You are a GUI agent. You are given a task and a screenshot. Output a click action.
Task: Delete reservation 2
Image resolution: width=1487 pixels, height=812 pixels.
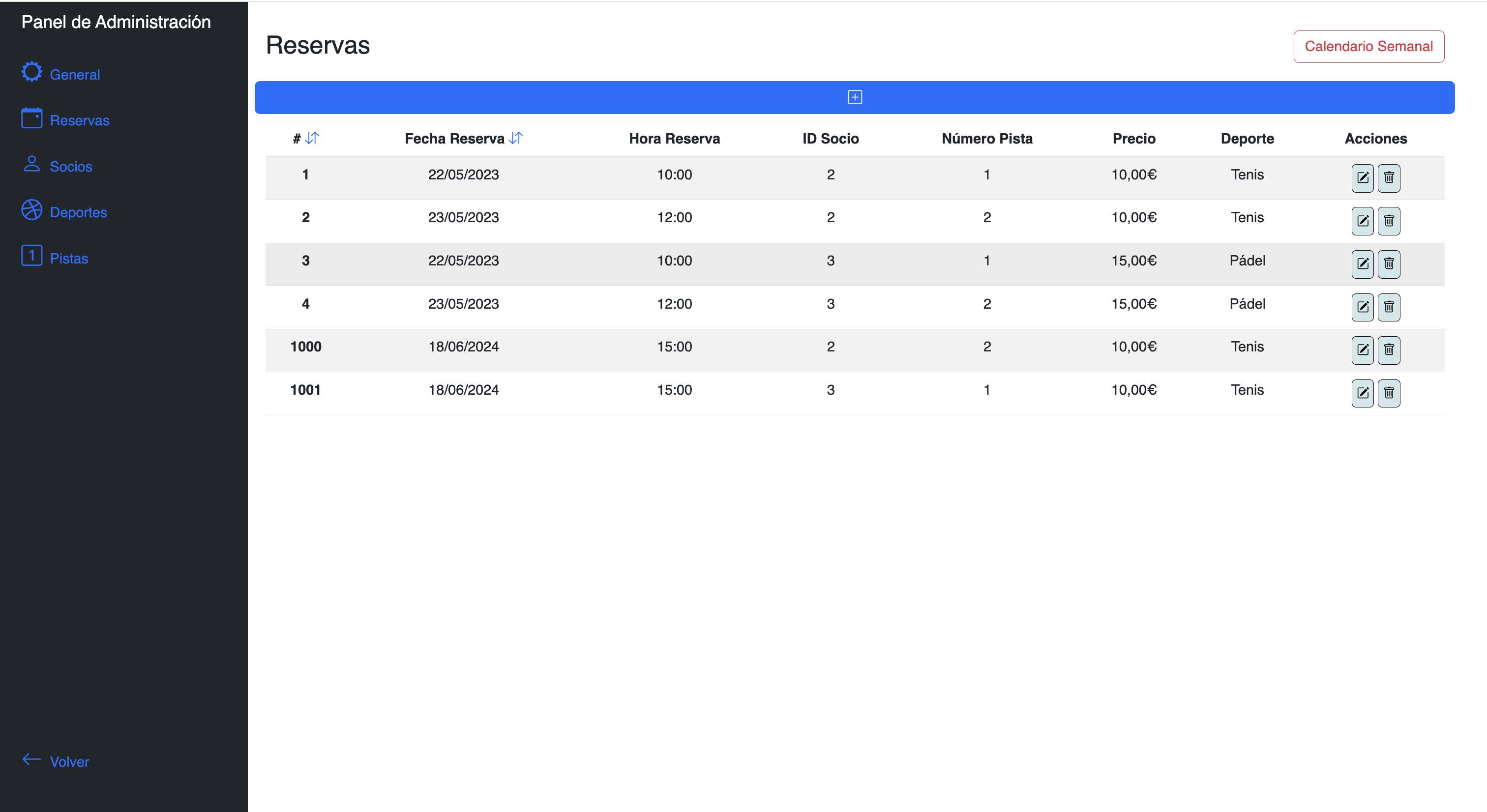click(x=1389, y=221)
